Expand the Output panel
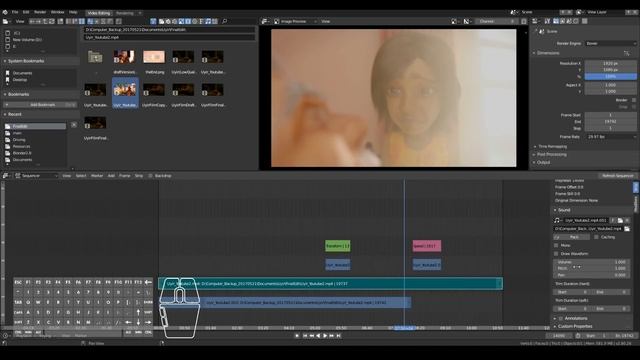The width and height of the screenshot is (640, 360). (x=543, y=162)
